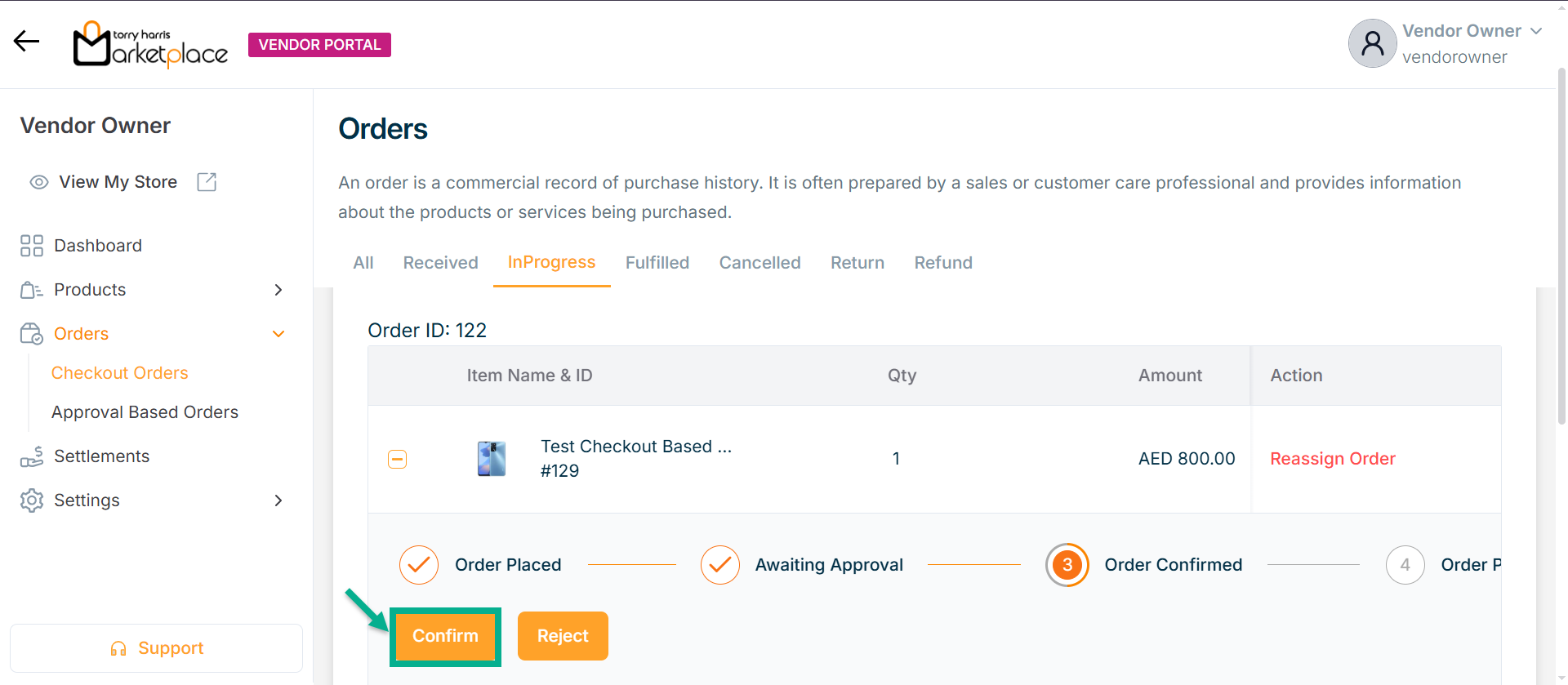
Task: Click the eye icon beside View My Store
Action: (x=39, y=182)
